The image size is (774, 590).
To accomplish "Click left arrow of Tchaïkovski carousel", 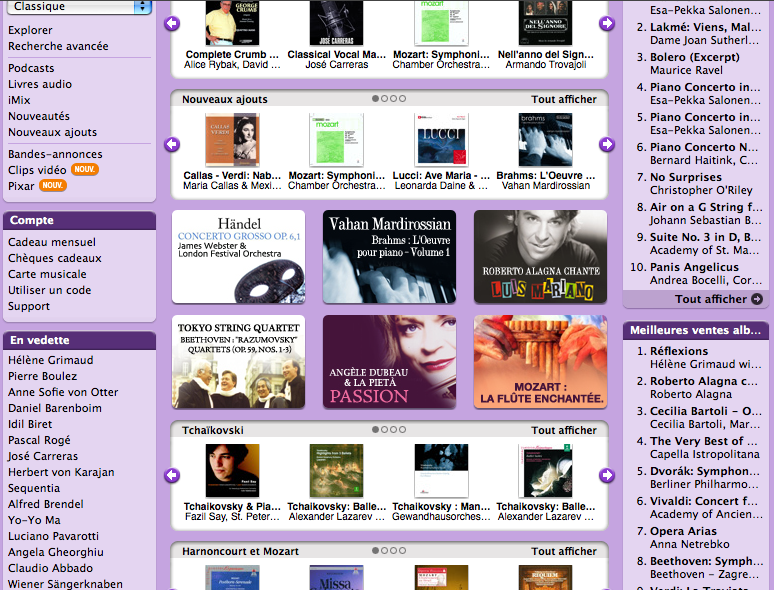I will [172, 475].
